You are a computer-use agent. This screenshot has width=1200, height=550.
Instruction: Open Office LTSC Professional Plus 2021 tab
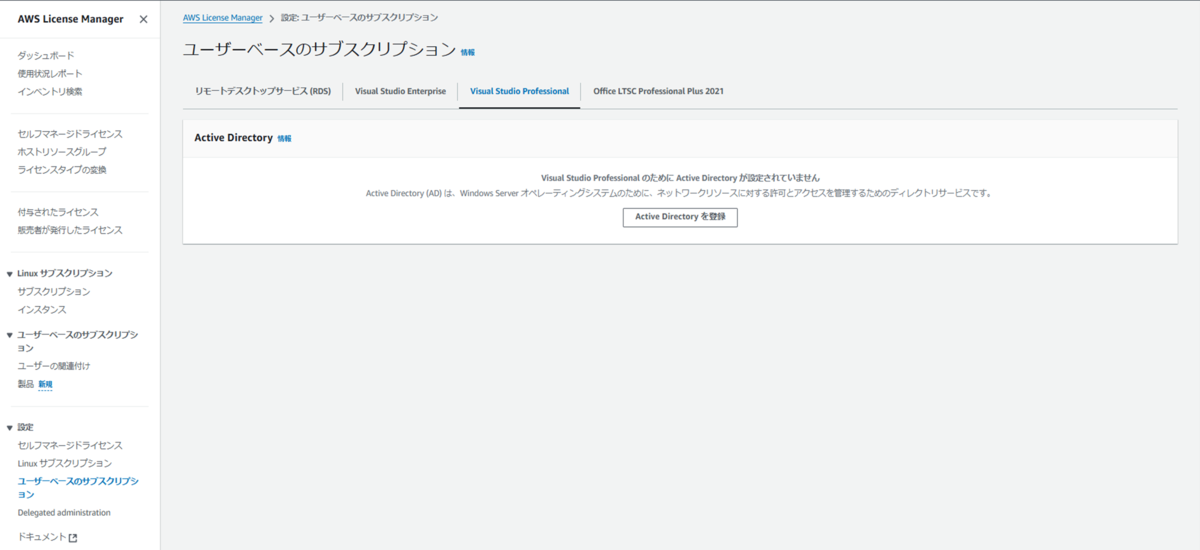(658, 91)
